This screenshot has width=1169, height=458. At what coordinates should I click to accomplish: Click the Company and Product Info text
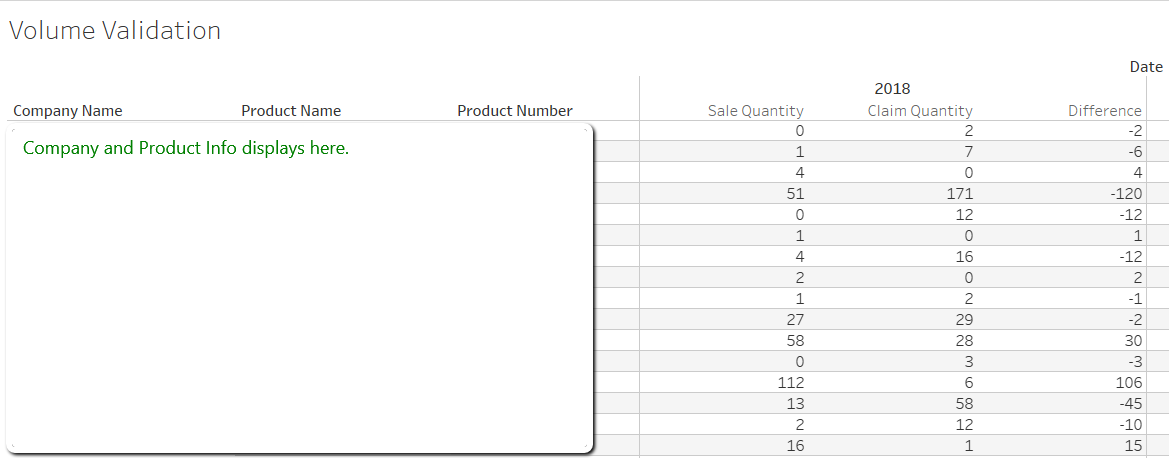click(x=186, y=149)
